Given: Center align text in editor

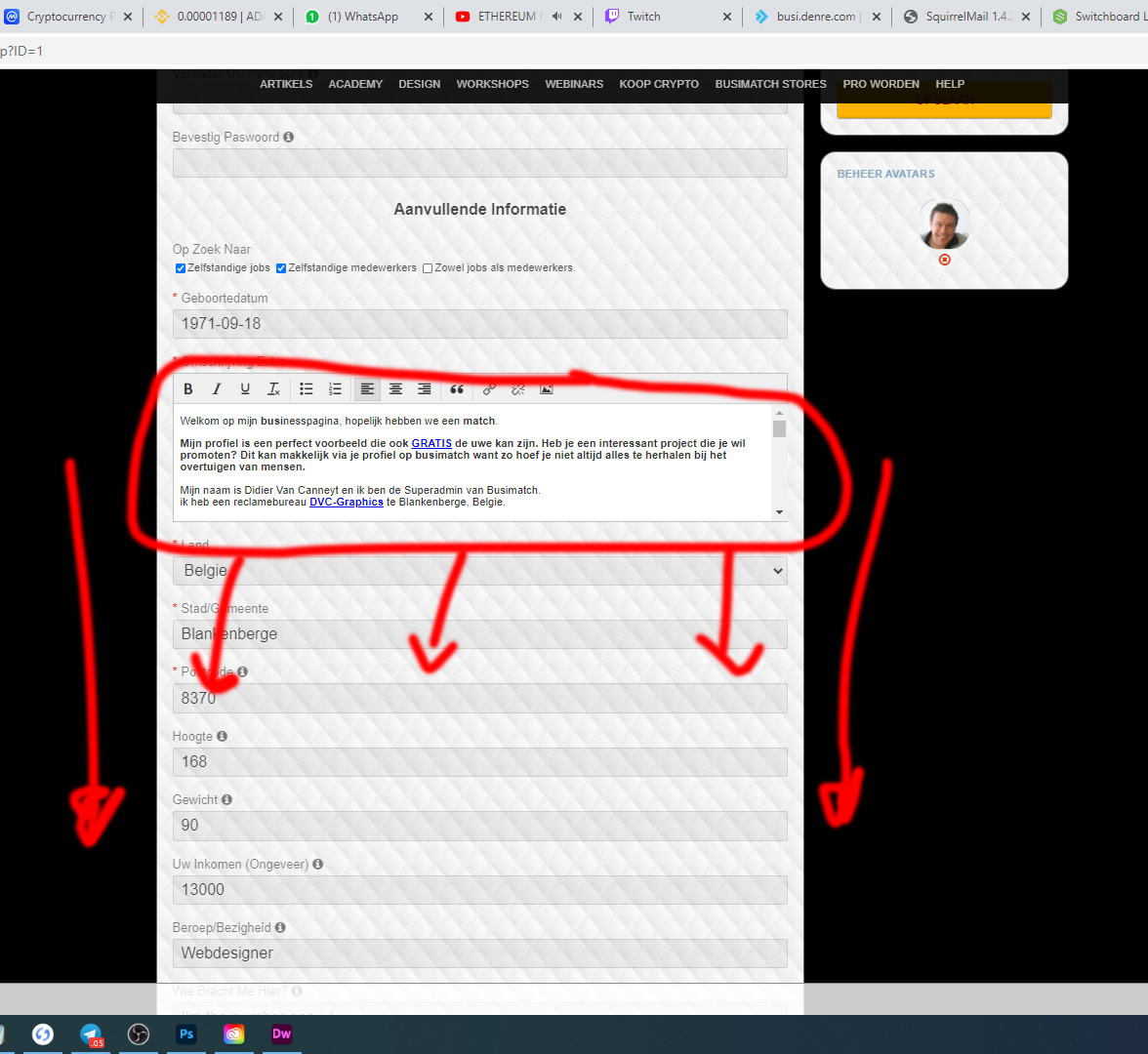Looking at the screenshot, I should (396, 388).
